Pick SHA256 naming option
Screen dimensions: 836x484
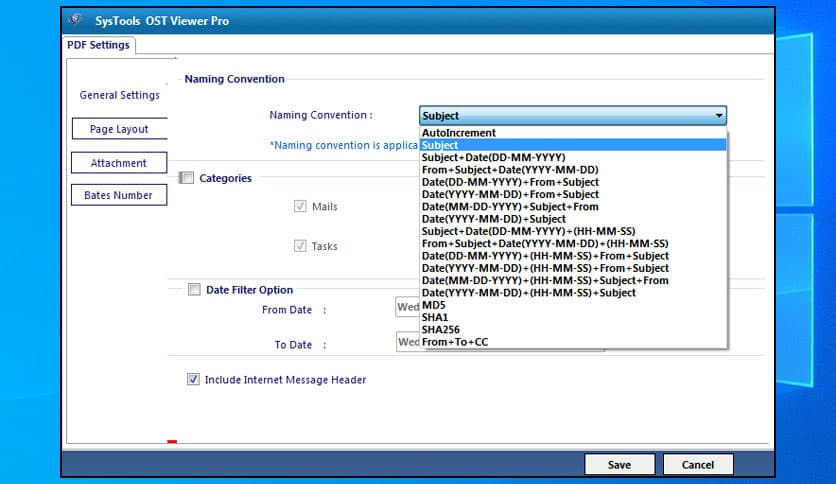pos(573,329)
